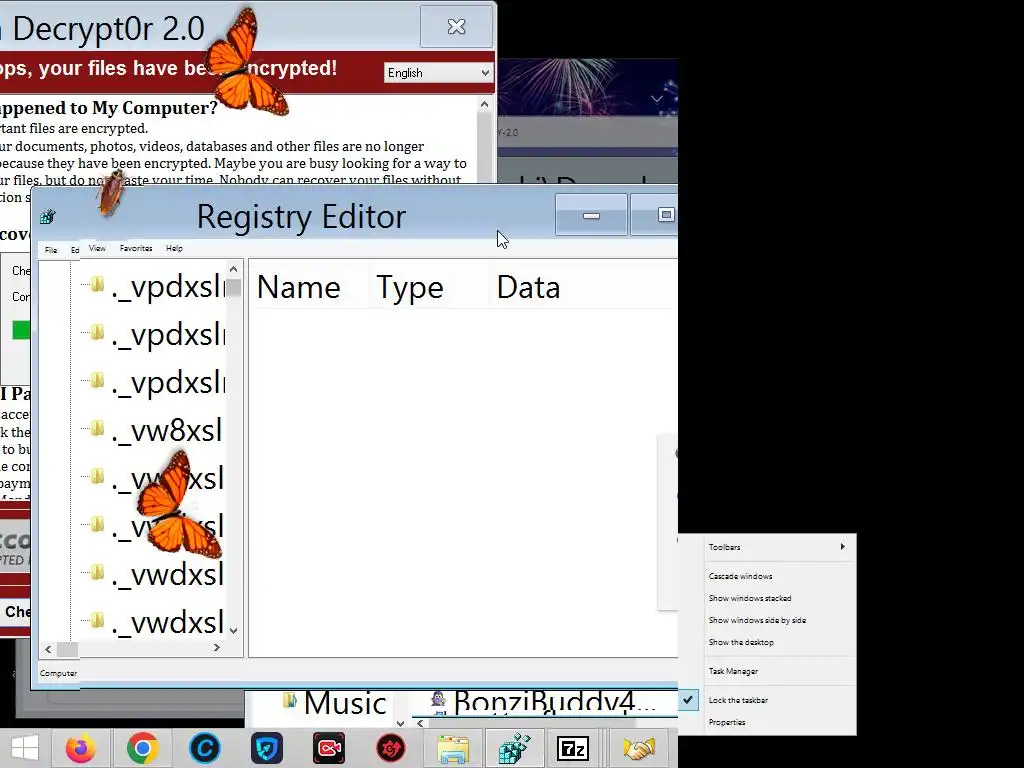
Task: Click registry tree scrollbar down arrow
Action: coord(233,631)
